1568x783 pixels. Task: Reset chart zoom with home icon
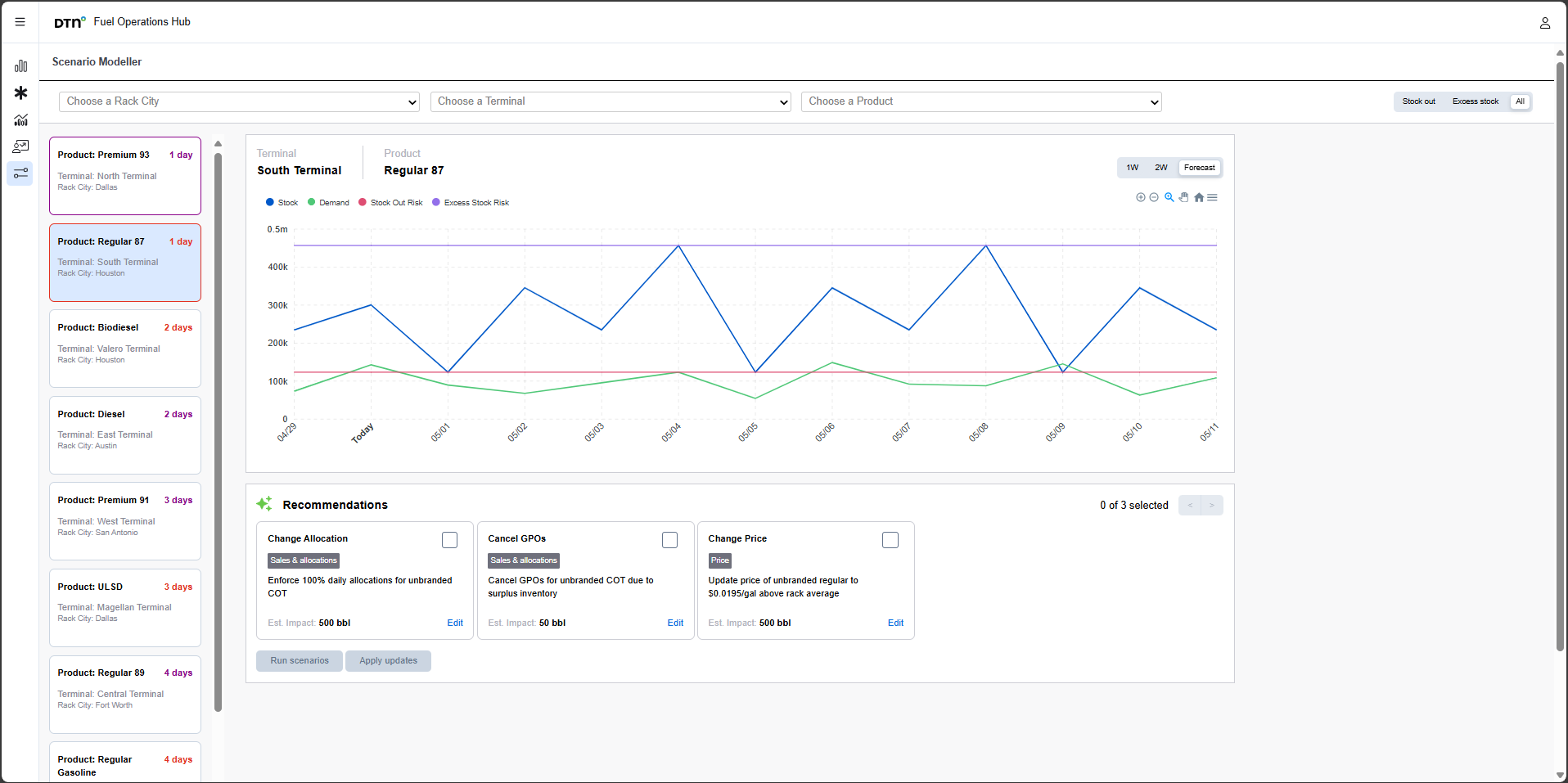1199,197
